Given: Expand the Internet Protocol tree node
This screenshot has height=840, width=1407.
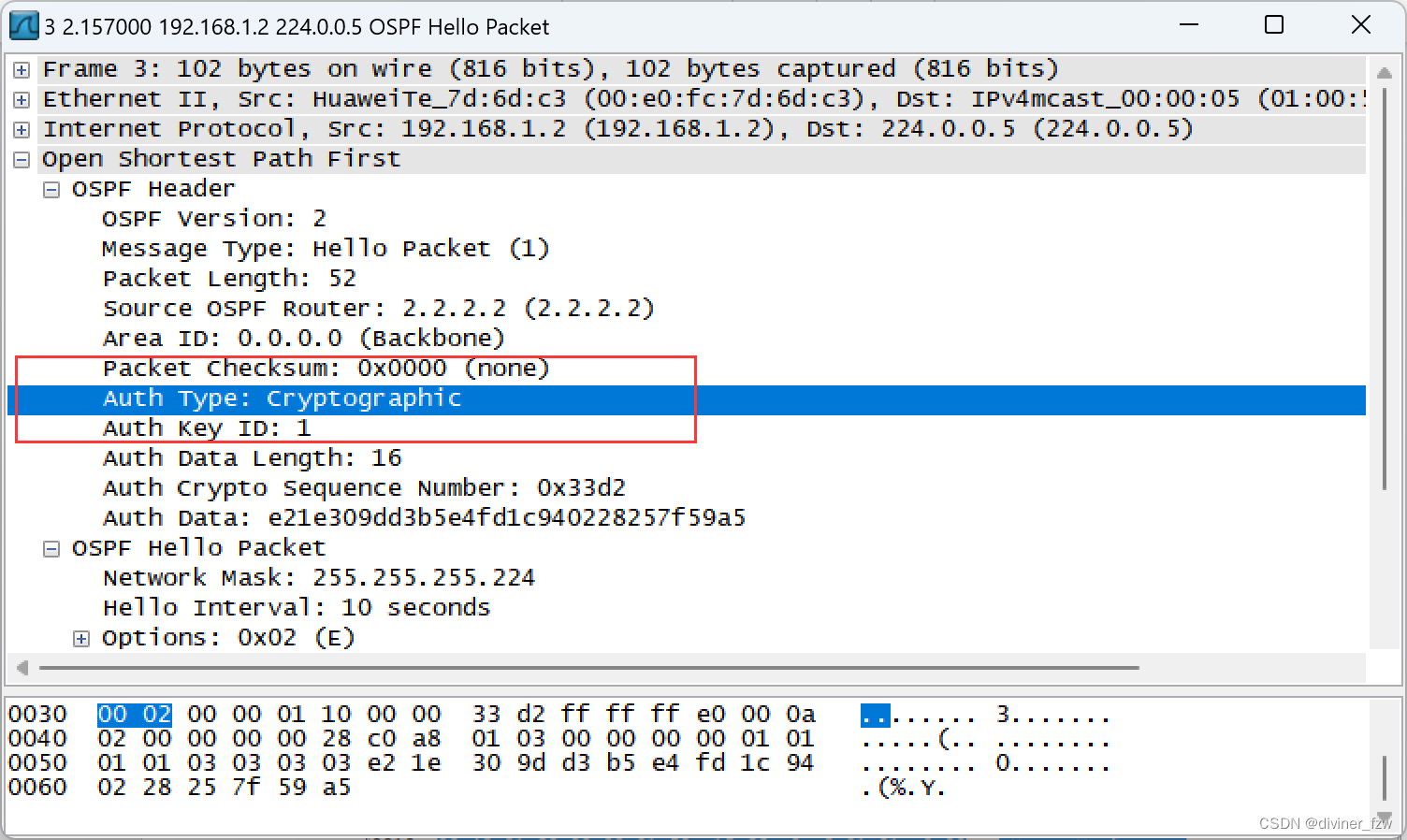Looking at the screenshot, I should click(22, 129).
